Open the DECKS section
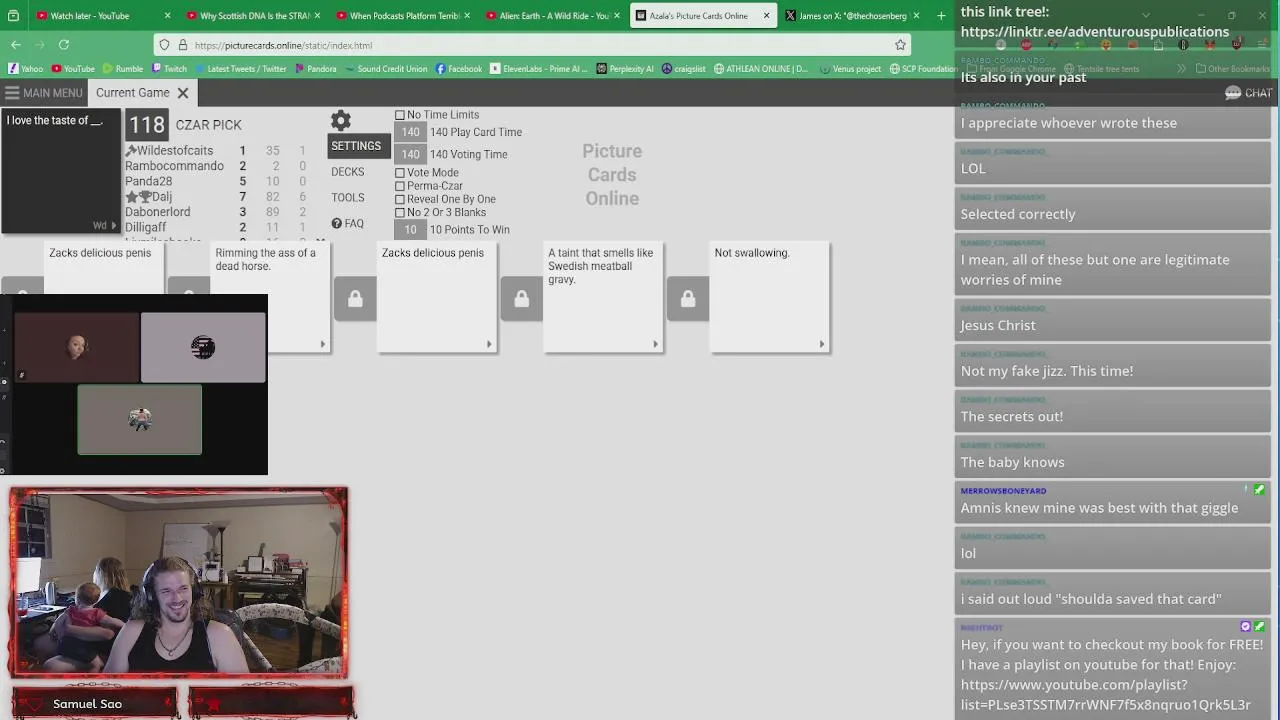Viewport: 1280px width, 720px height. (x=348, y=172)
